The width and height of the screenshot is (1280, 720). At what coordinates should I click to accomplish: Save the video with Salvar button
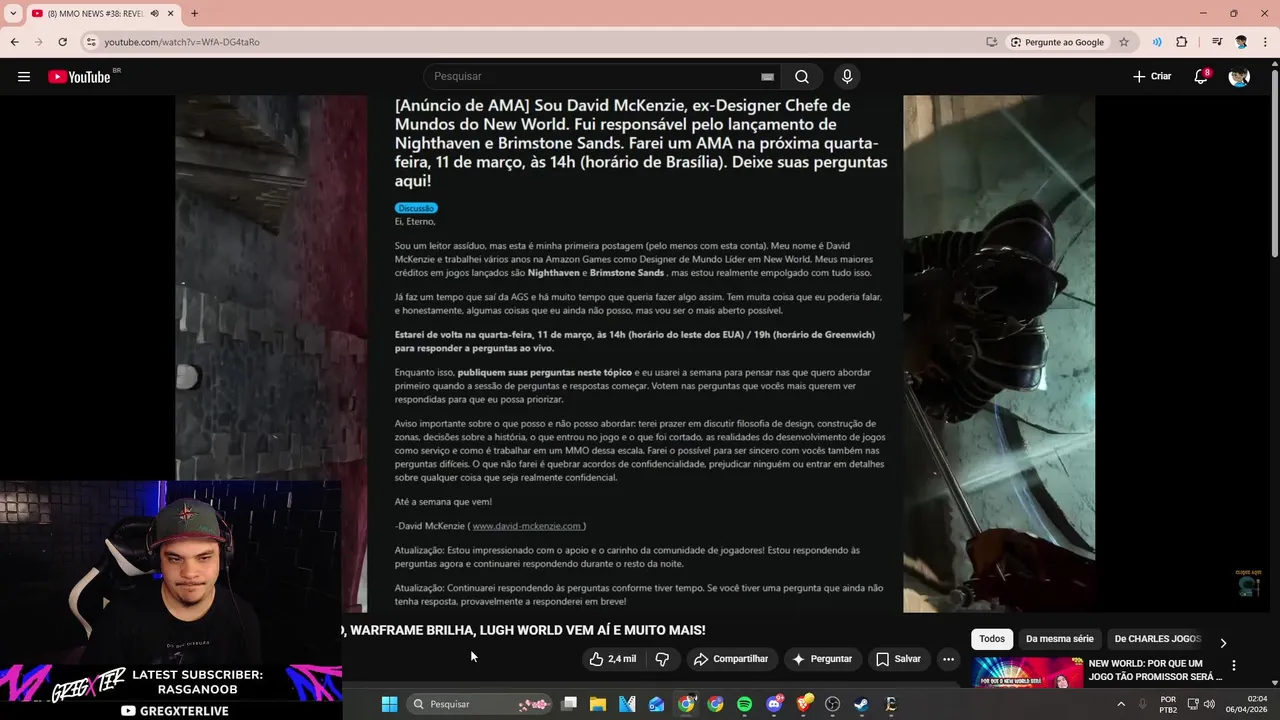[898, 659]
